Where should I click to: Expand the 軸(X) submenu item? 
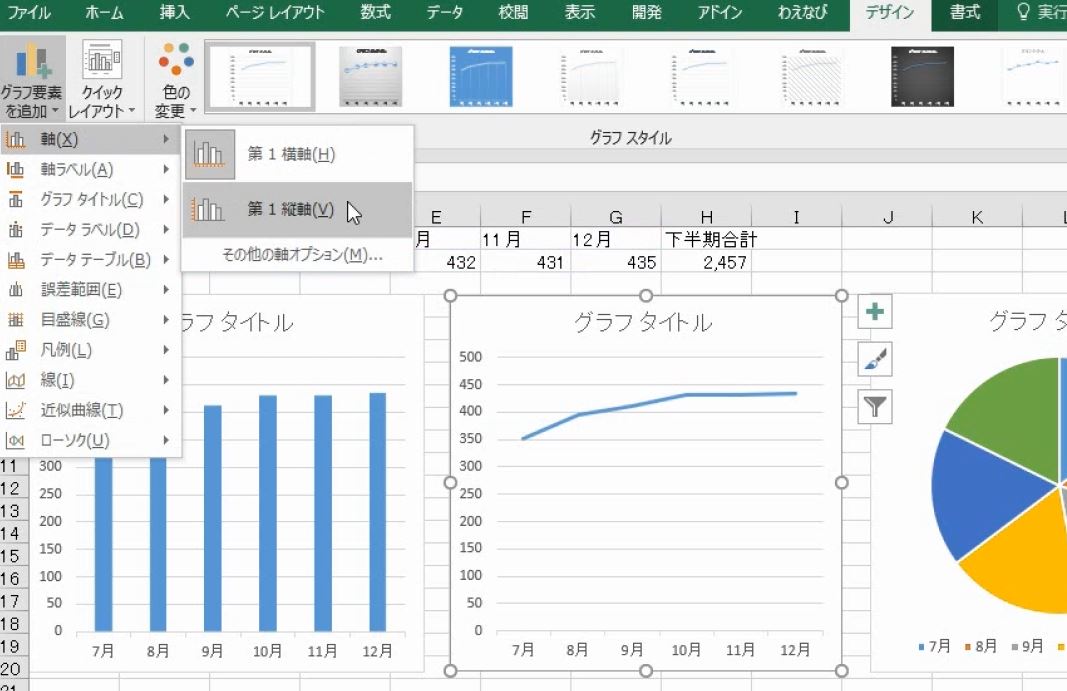pyautogui.click(x=90, y=139)
